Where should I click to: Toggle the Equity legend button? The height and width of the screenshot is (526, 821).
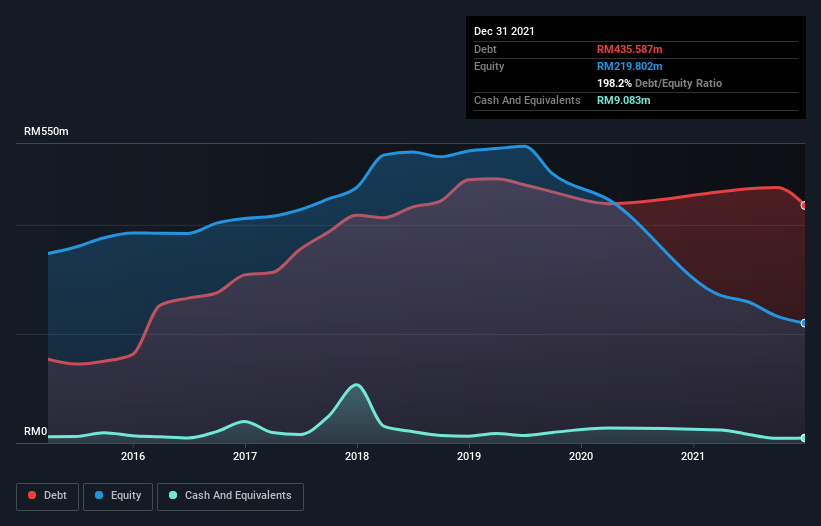click(x=118, y=496)
